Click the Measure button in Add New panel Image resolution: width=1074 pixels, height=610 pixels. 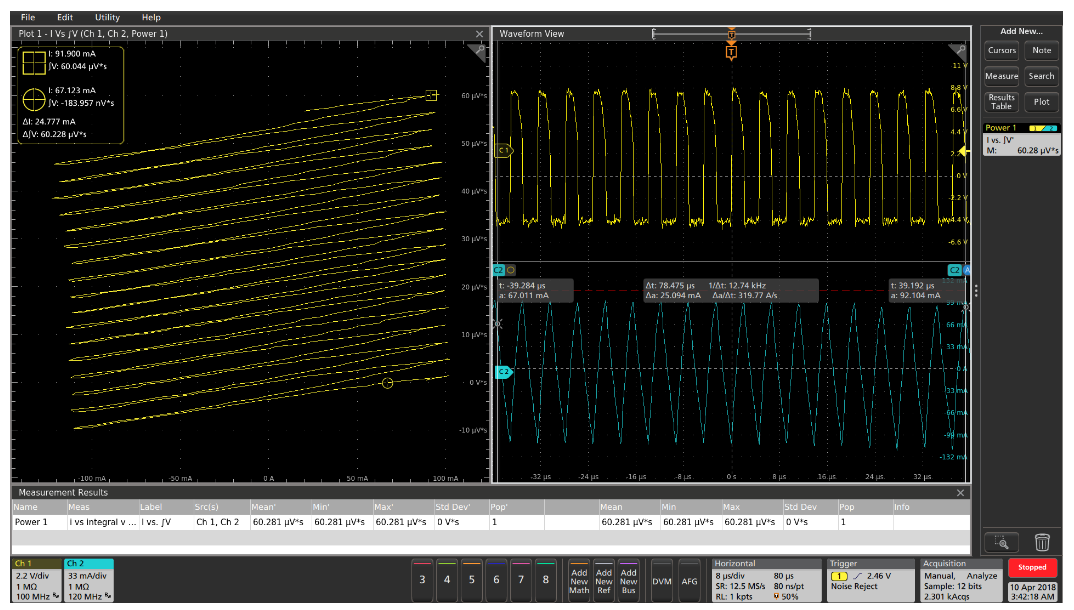[1002, 76]
